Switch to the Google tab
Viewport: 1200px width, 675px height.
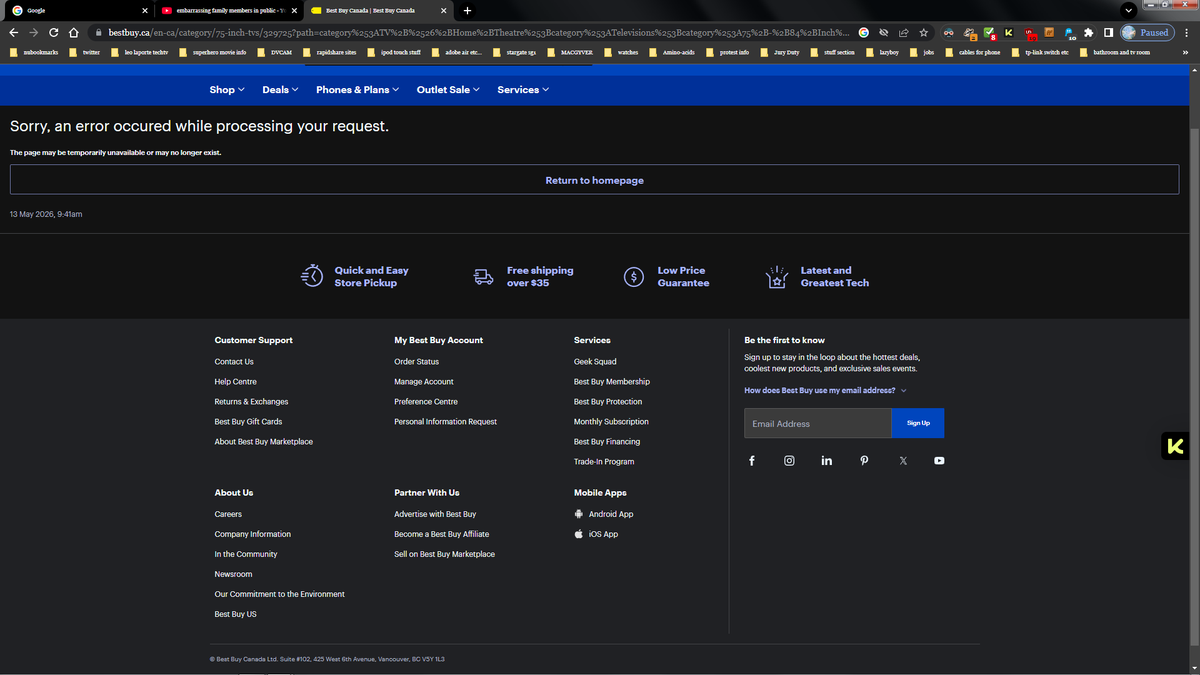(77, 10)
